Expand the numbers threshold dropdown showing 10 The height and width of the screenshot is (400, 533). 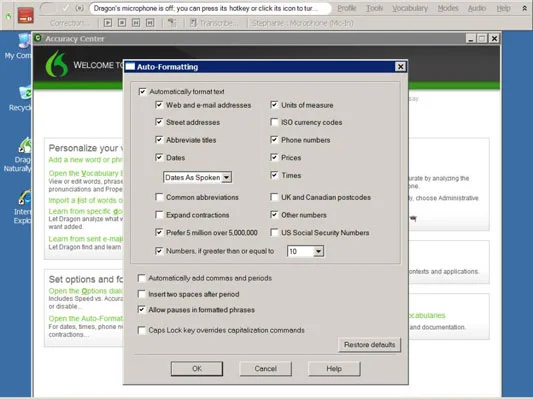(x=305, y=251)
